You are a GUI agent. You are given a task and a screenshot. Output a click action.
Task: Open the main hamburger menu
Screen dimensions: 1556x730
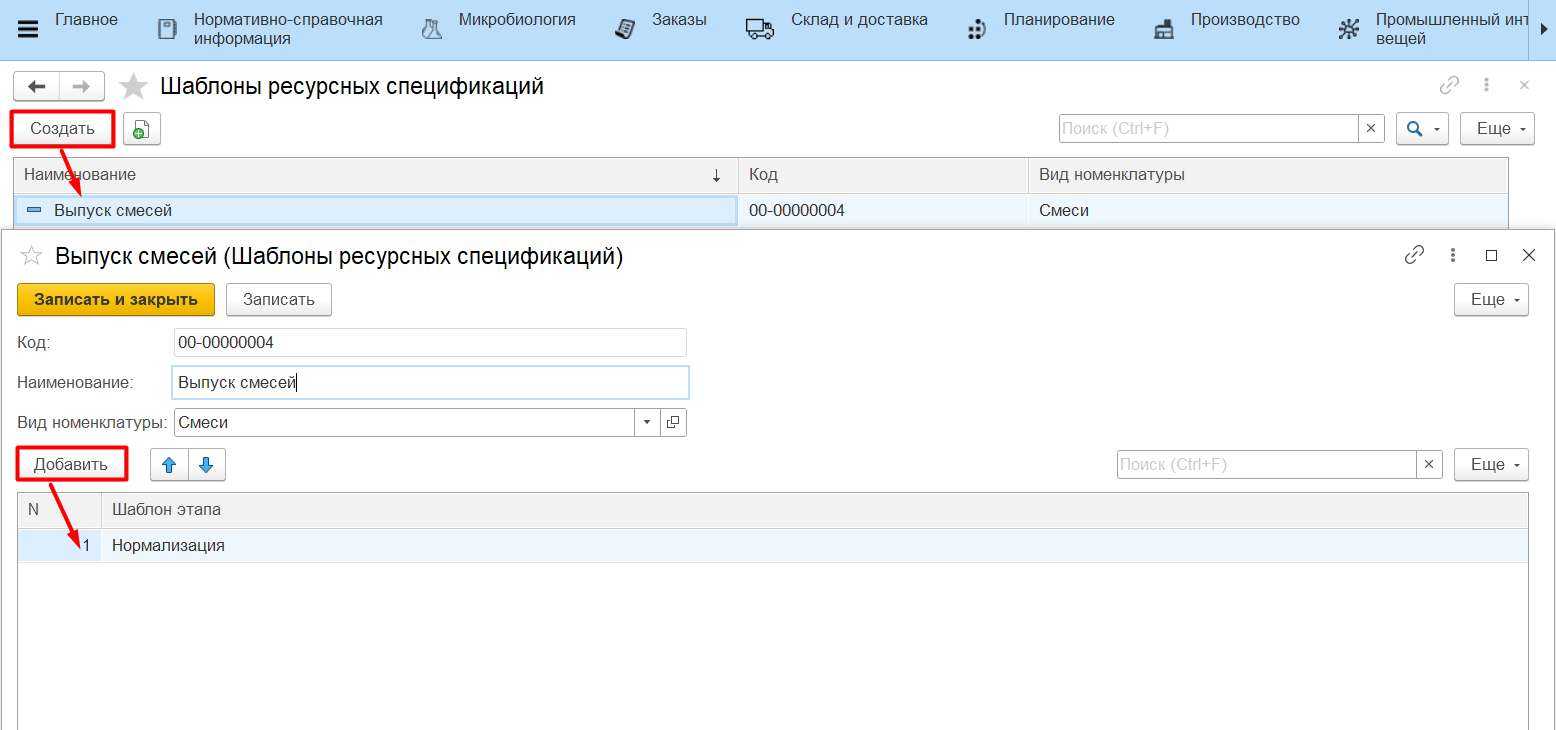(28, 29)
